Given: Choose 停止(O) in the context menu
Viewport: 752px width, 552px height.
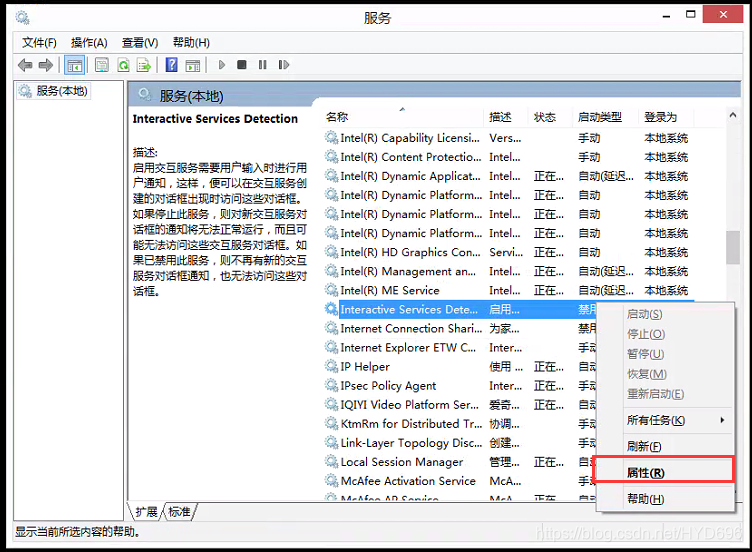Looking at the screenshot, I should pyautogui.click(x=665, y=334).
